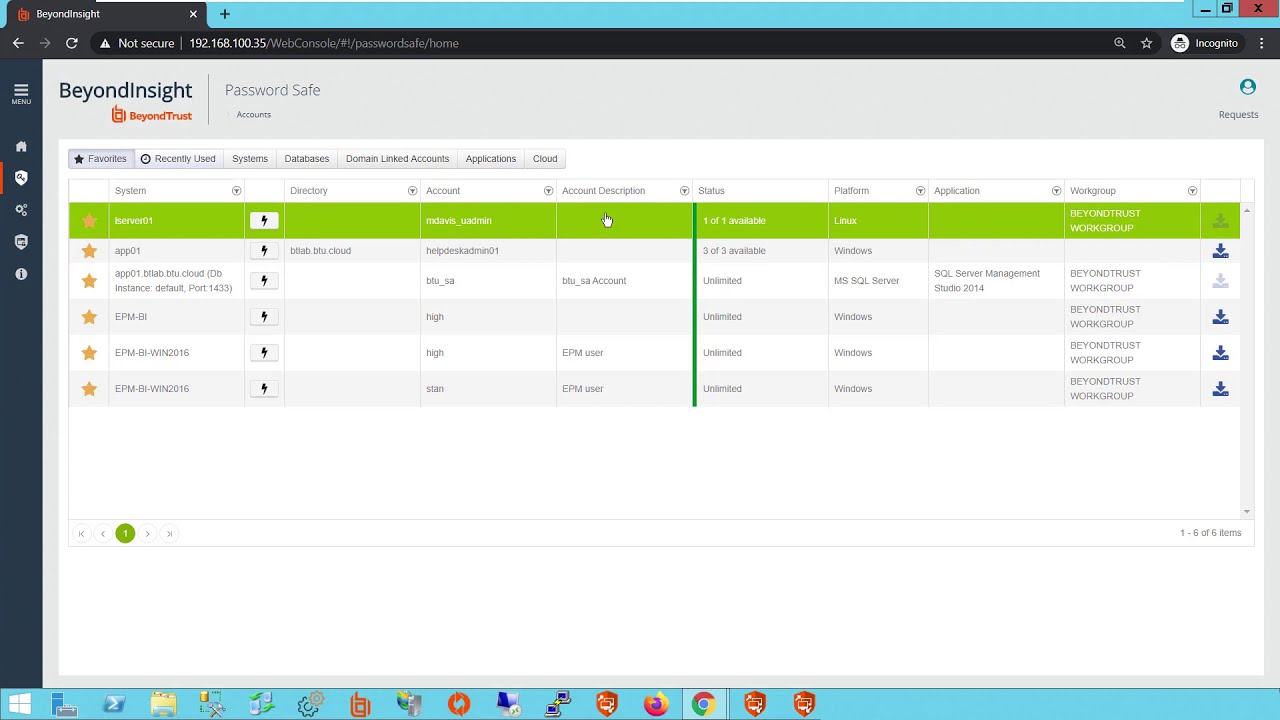Viewport: 1280px width, 720px height.
Task: Open Server Manager from the taskbar
Action: (64, 704)
